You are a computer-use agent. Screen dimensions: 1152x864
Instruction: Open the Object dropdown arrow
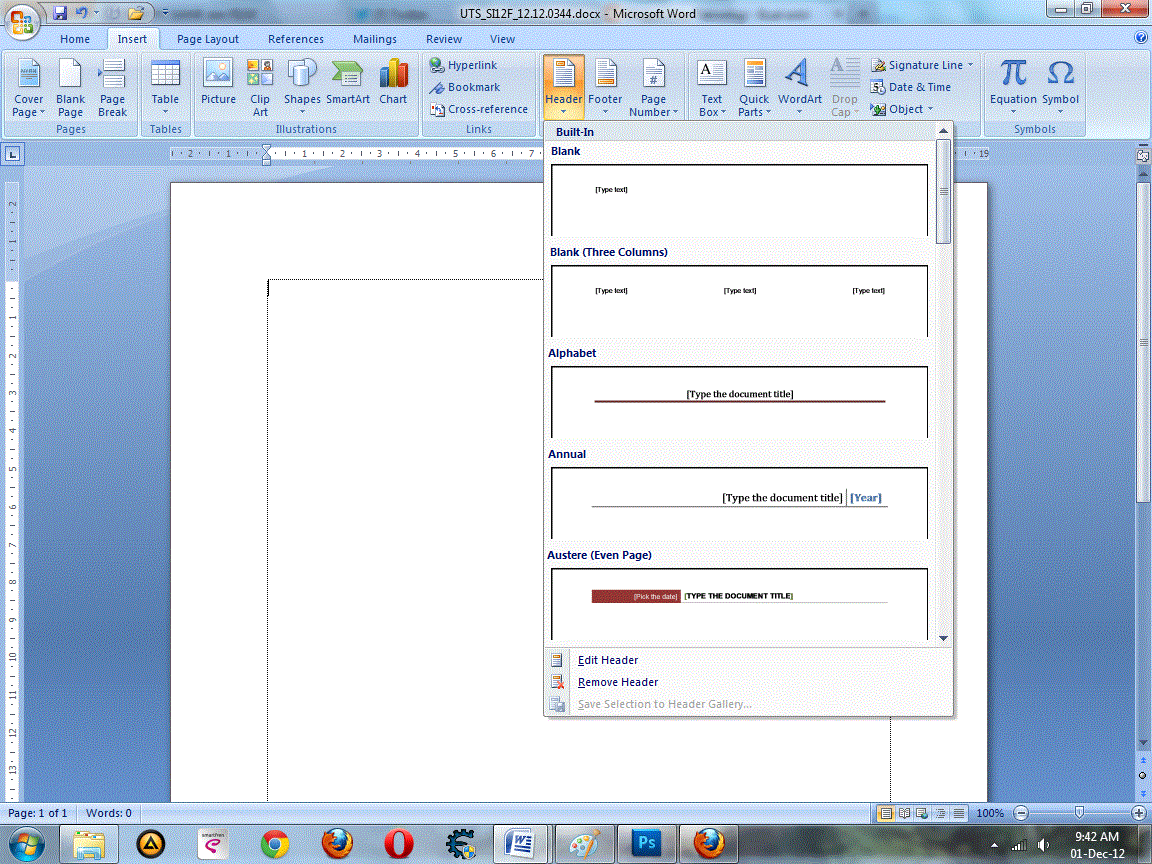pyautogui.click(x=931, y=109)
